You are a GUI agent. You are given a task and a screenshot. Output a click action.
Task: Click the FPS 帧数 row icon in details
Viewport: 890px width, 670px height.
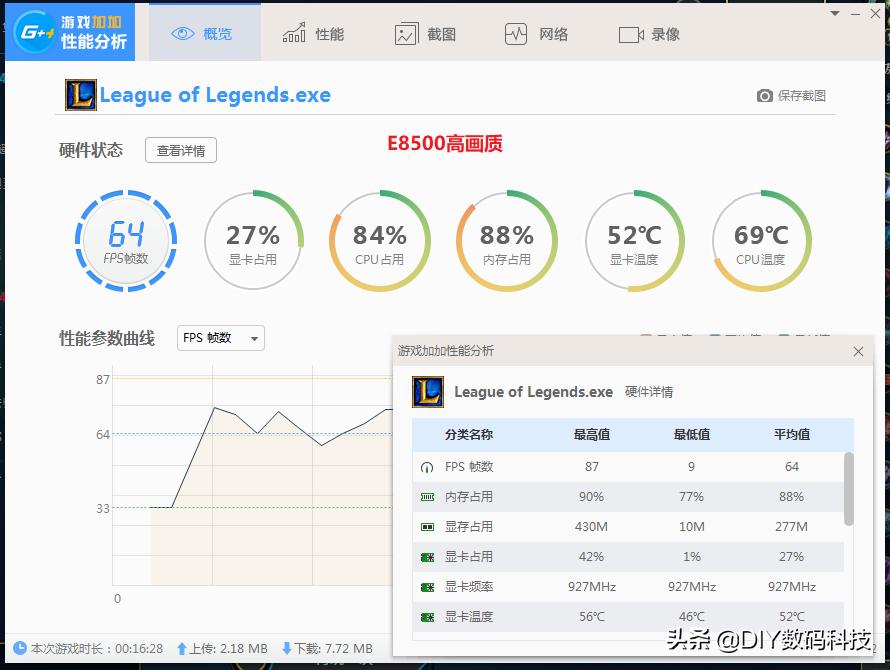(x=426, y=466)
